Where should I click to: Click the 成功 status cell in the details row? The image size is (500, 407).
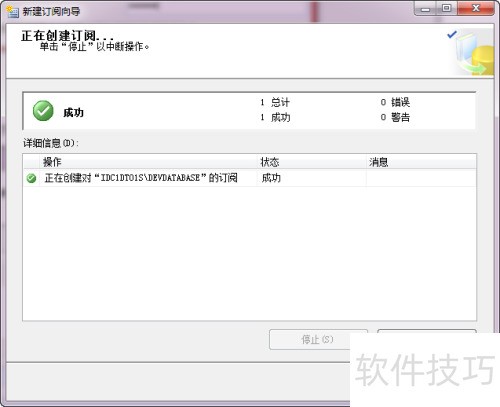271,178
